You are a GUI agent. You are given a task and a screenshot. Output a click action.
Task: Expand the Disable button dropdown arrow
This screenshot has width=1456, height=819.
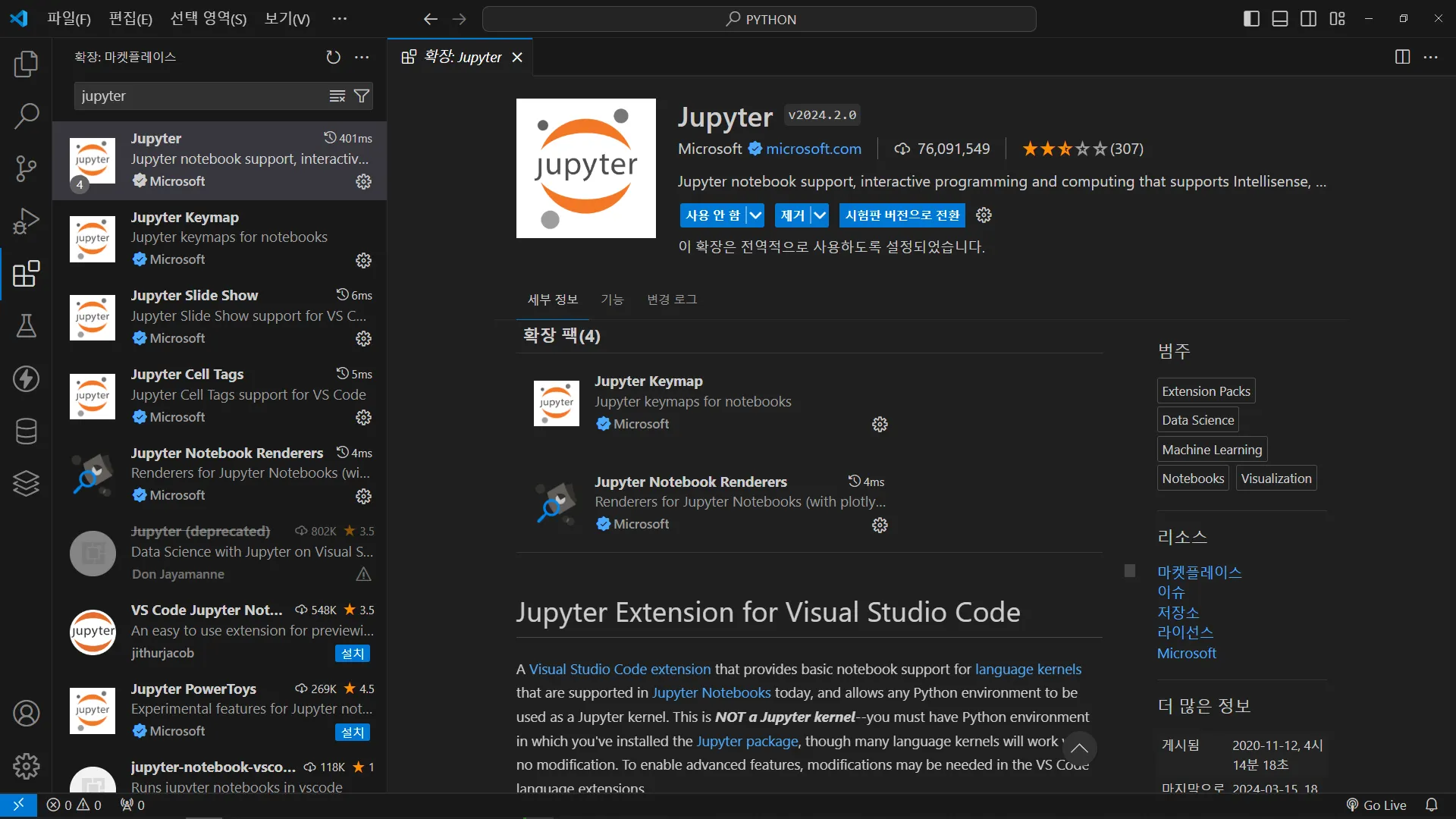(x=755, y=215)
